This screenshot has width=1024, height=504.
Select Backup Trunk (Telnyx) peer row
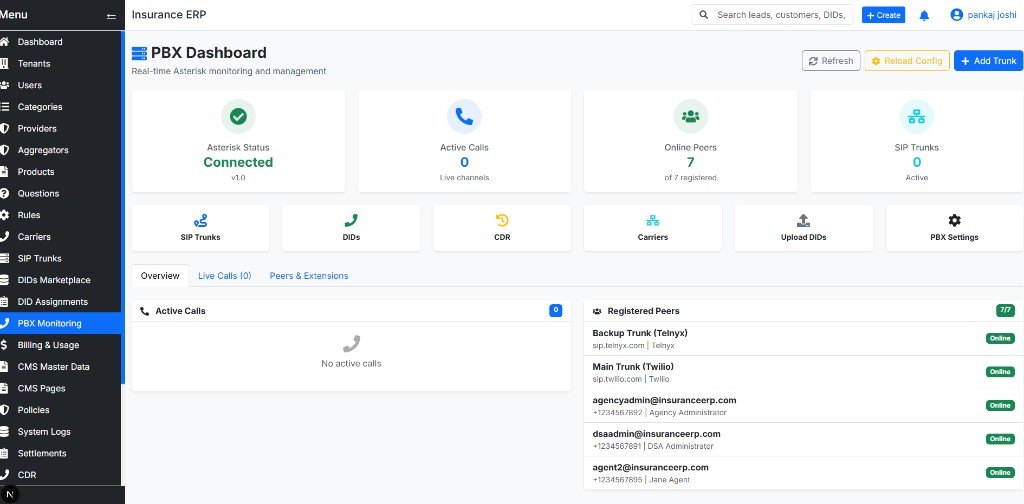pos(804,339)
